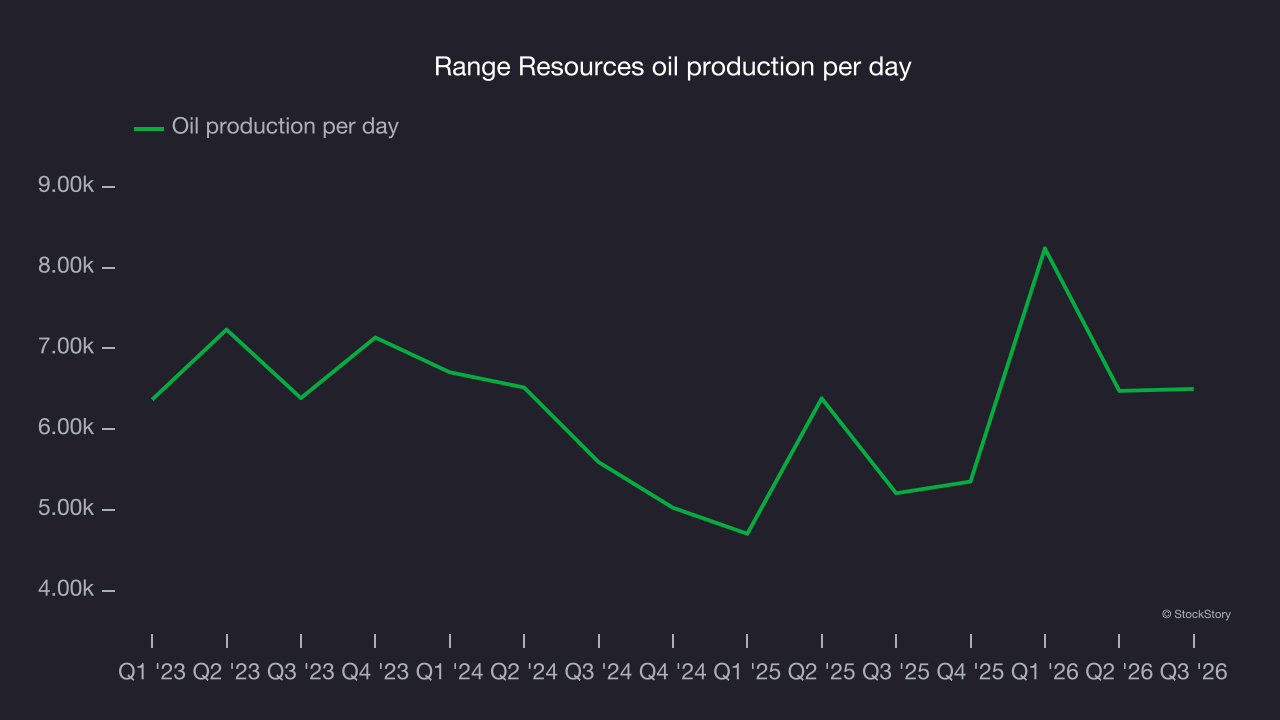Viewport: 1280px width, 720px height.
Task: Select the Q4 '25 x-axis label
Action: tap(970, 672)
